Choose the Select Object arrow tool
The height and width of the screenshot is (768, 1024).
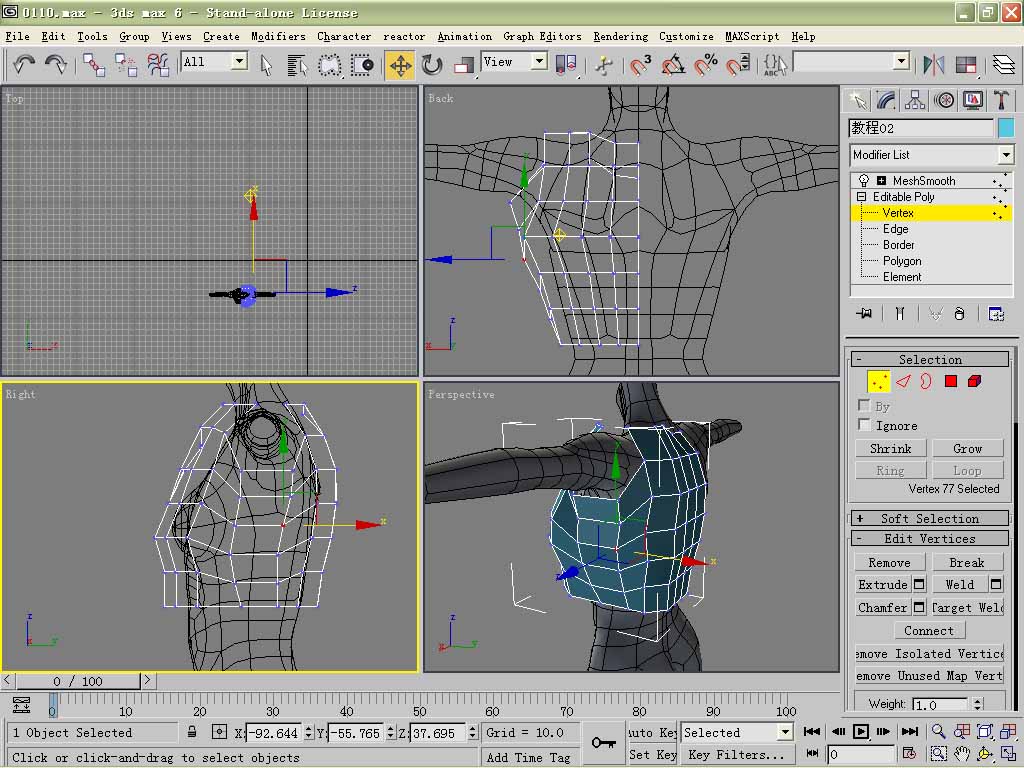(266, 65)
